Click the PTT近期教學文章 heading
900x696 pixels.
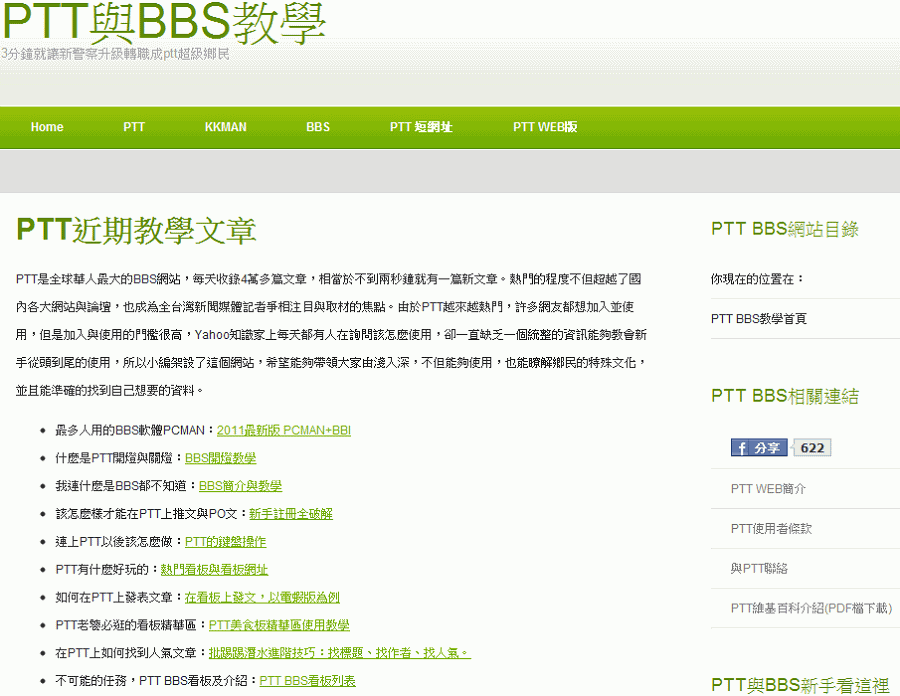coord(136,230)
